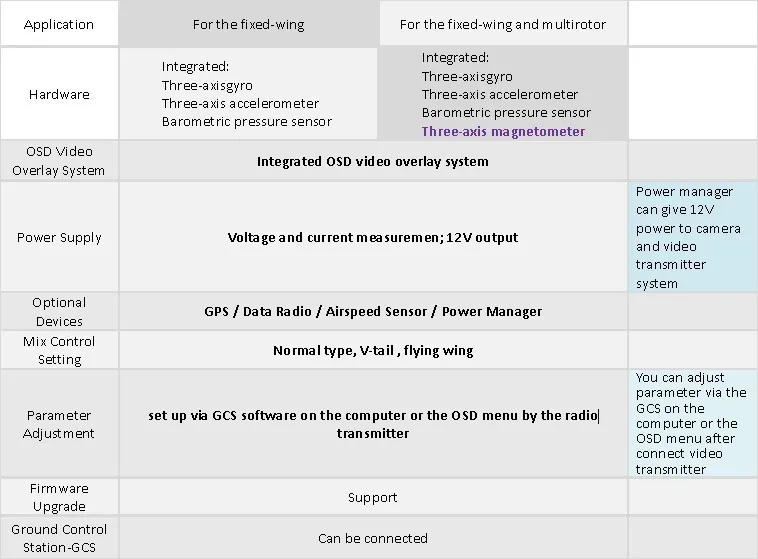Click the 'Can be connected' cell
Viewport: 758px width, 559px height.
[x=373, y=538]
